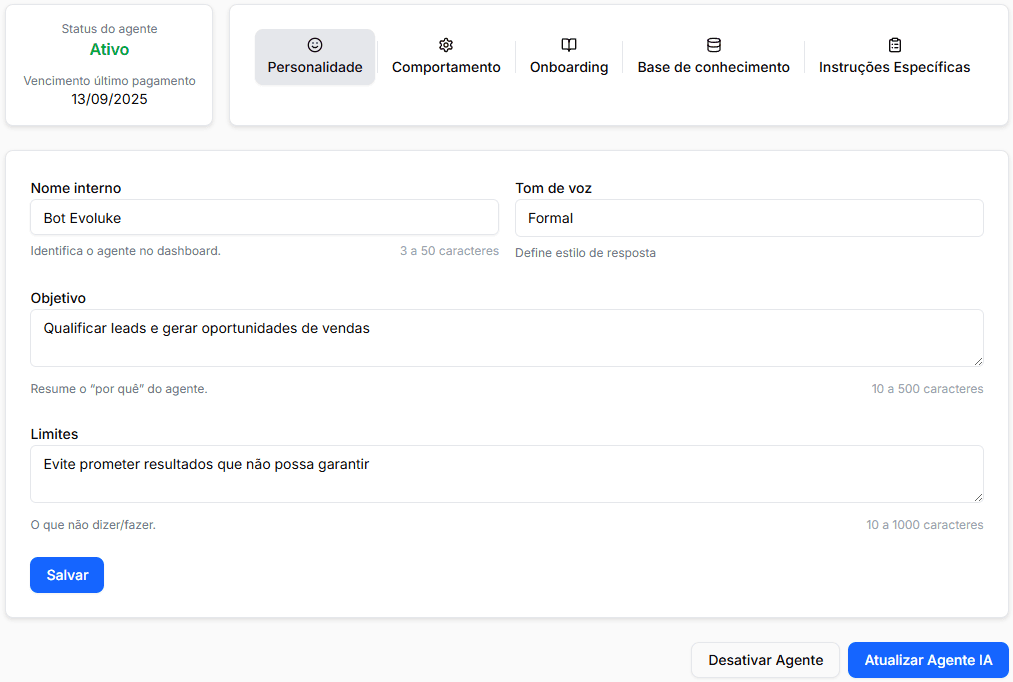
Task: Go to the Instruções Específicas tab label
Action: (895, 68)
